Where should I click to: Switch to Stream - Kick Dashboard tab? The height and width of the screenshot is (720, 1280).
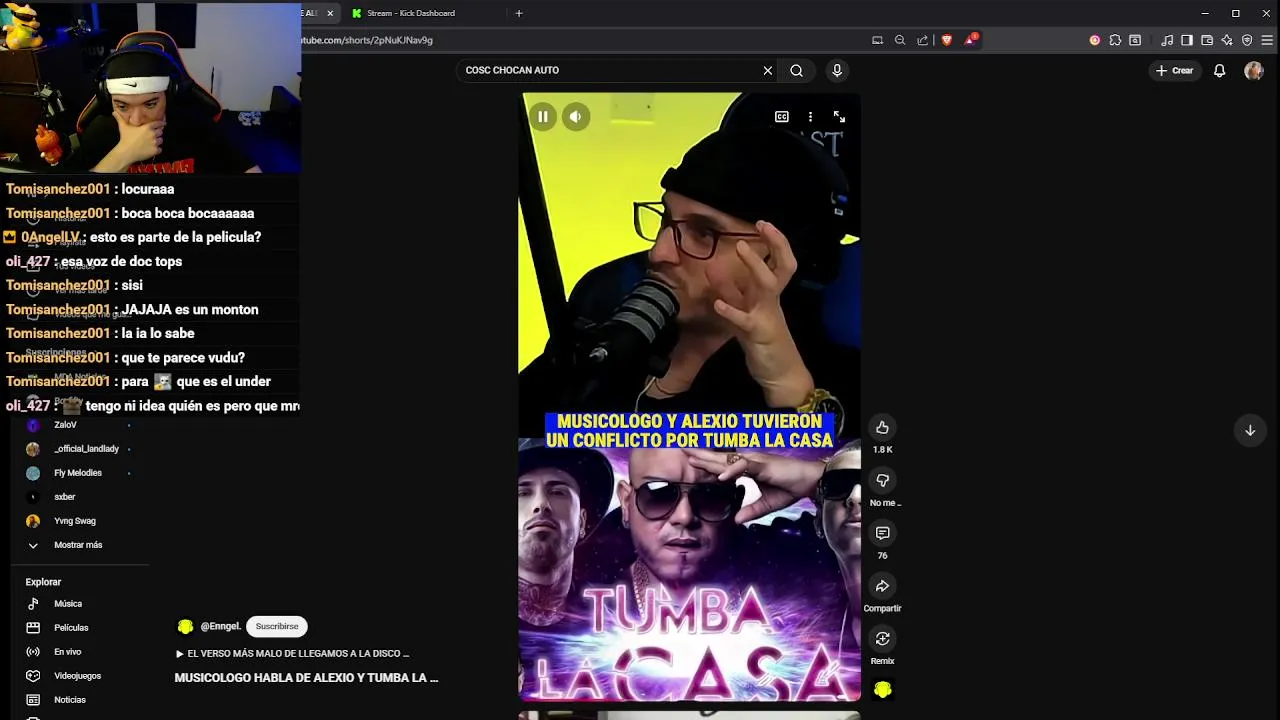[420, 13]
